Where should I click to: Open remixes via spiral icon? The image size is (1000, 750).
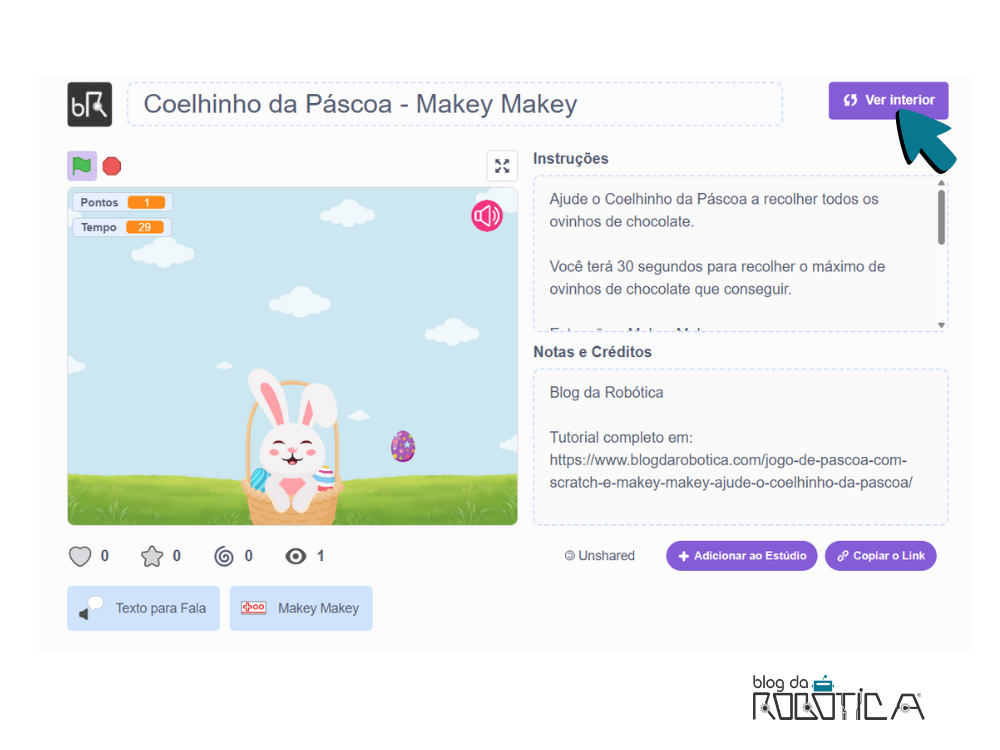click(224, 556)
